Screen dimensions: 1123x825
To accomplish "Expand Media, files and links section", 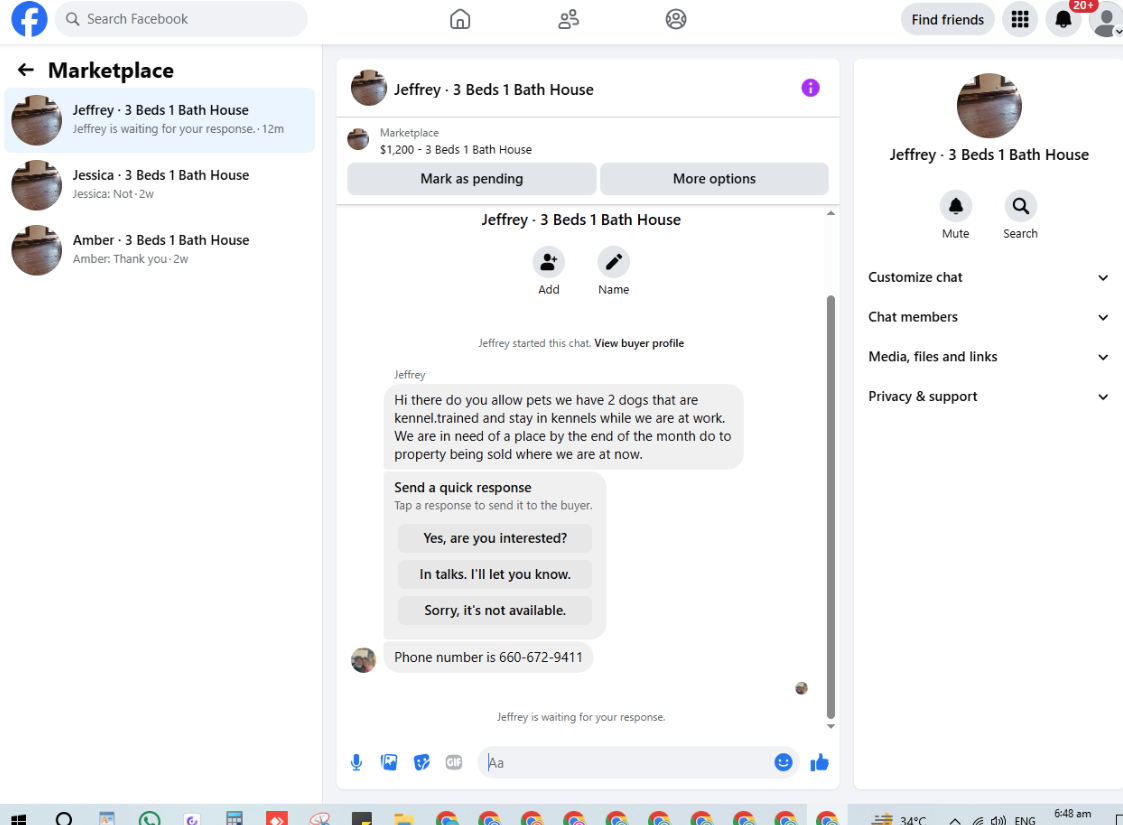I will point(988,357).
